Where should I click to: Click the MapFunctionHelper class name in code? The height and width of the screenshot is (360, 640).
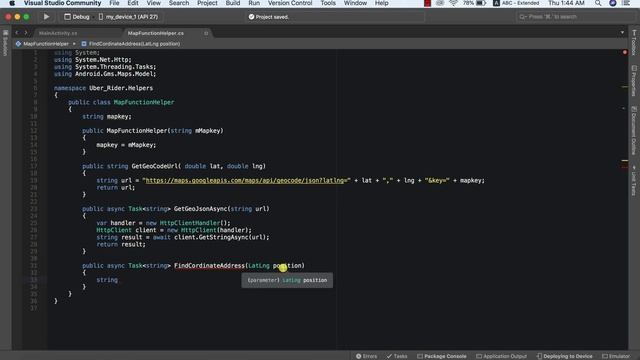144,102
